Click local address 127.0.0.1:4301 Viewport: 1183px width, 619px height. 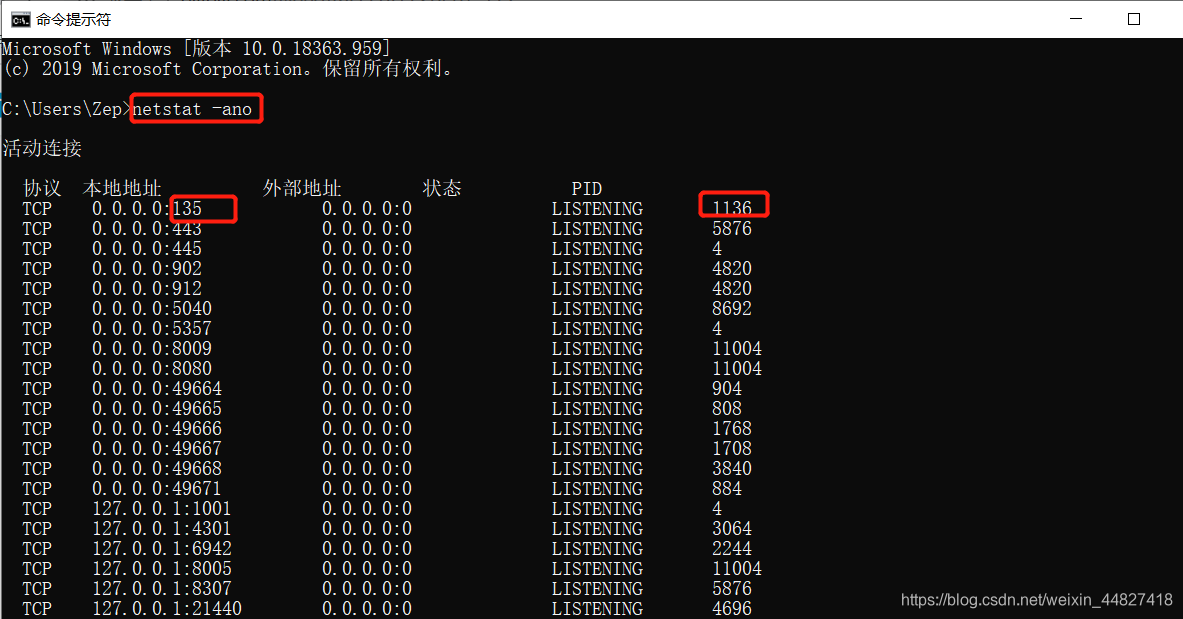(161, 528)
